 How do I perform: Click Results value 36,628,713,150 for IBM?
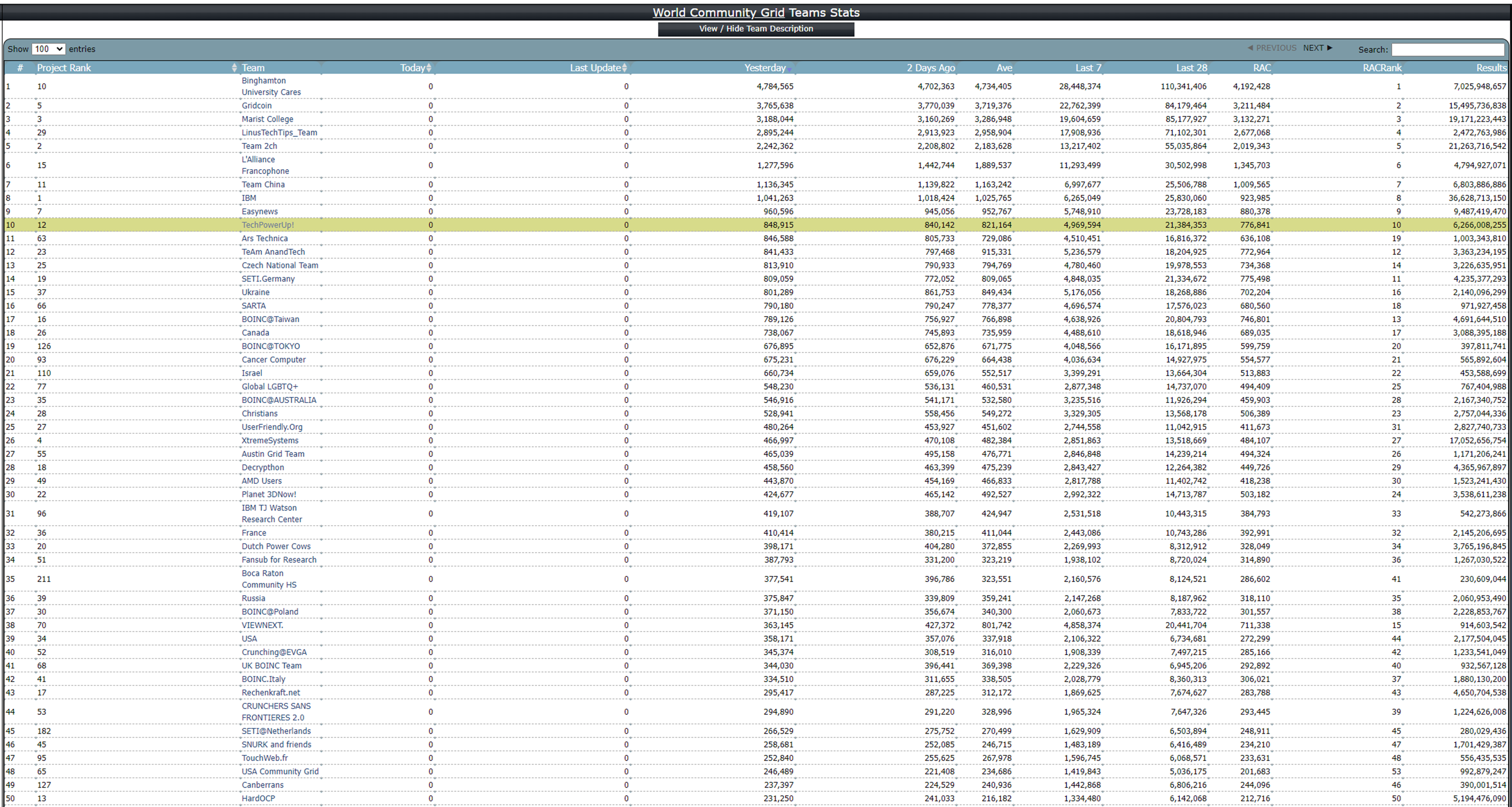tap(1478, 198)
